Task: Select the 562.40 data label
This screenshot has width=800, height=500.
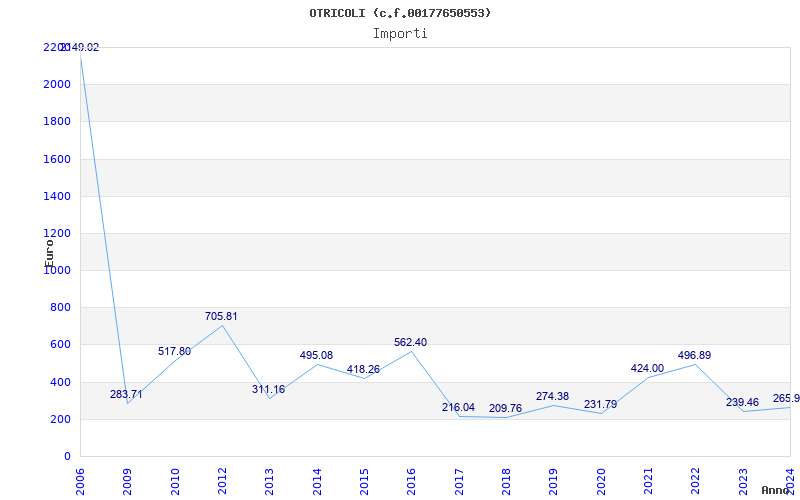Action: click(411, 342)
